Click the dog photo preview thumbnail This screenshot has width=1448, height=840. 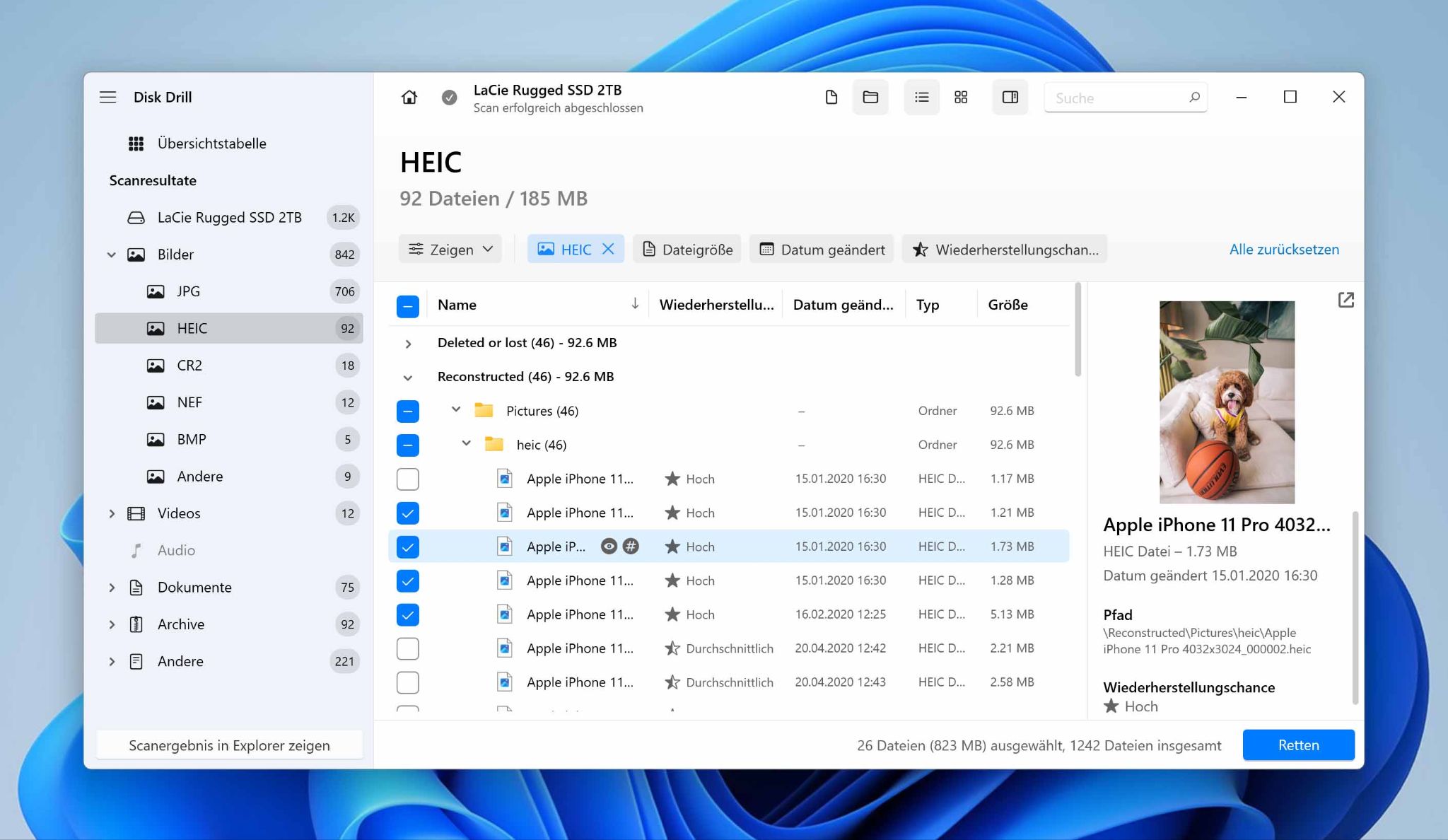[1227, 402]
